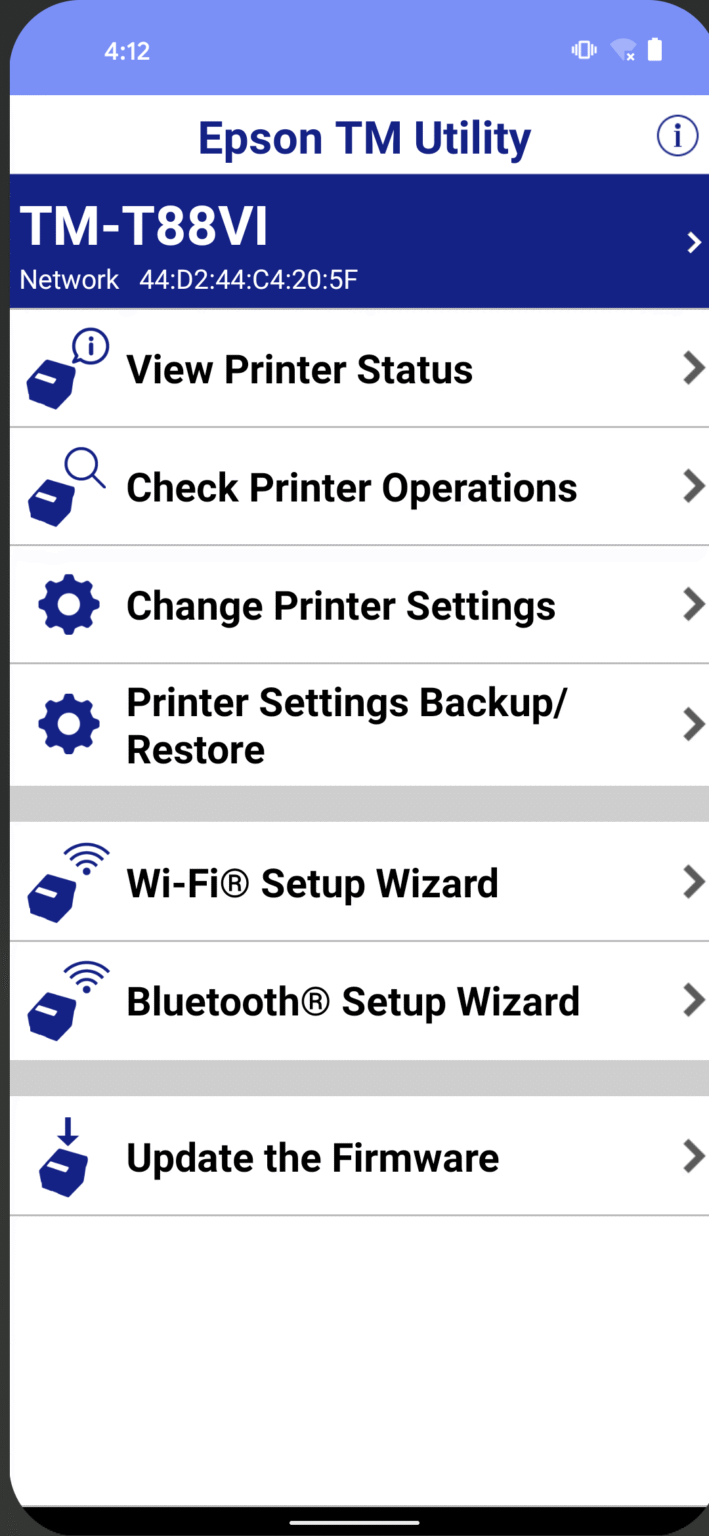Select the Bluetooth Setup Wizard printer icon

pyautogui.click(x=62, y=1000)
